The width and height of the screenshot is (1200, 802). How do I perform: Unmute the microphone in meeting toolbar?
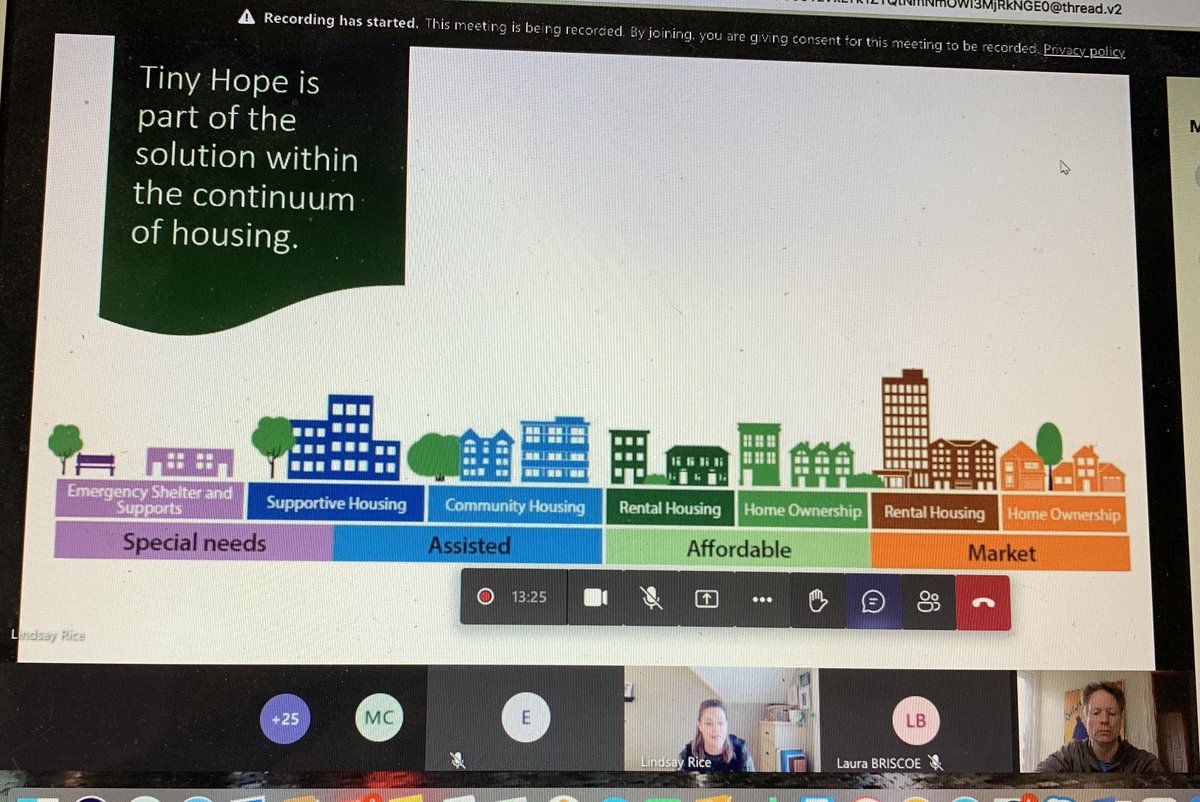tap(651, 598)
